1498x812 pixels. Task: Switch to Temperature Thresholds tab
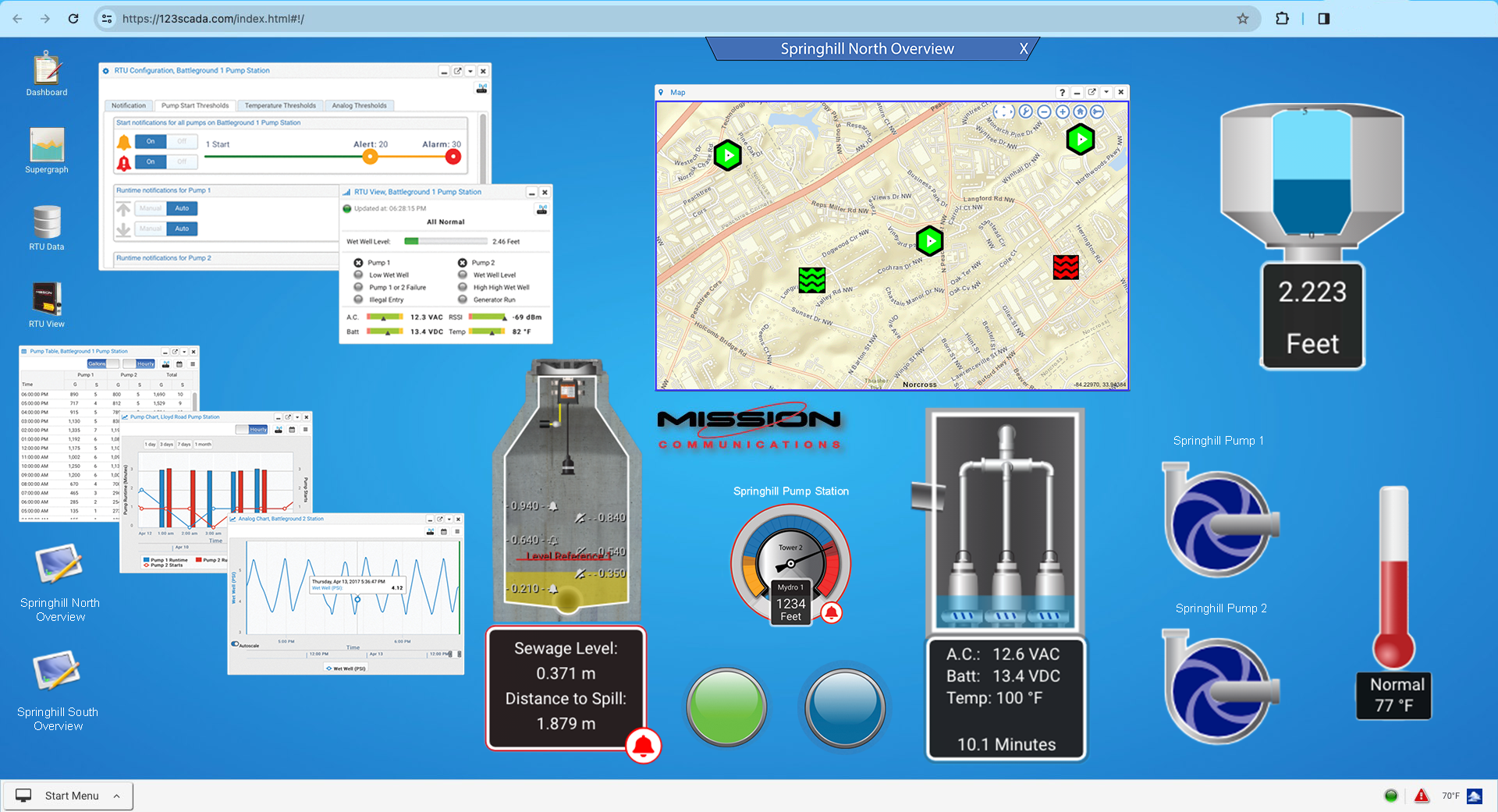click(280, 105)
